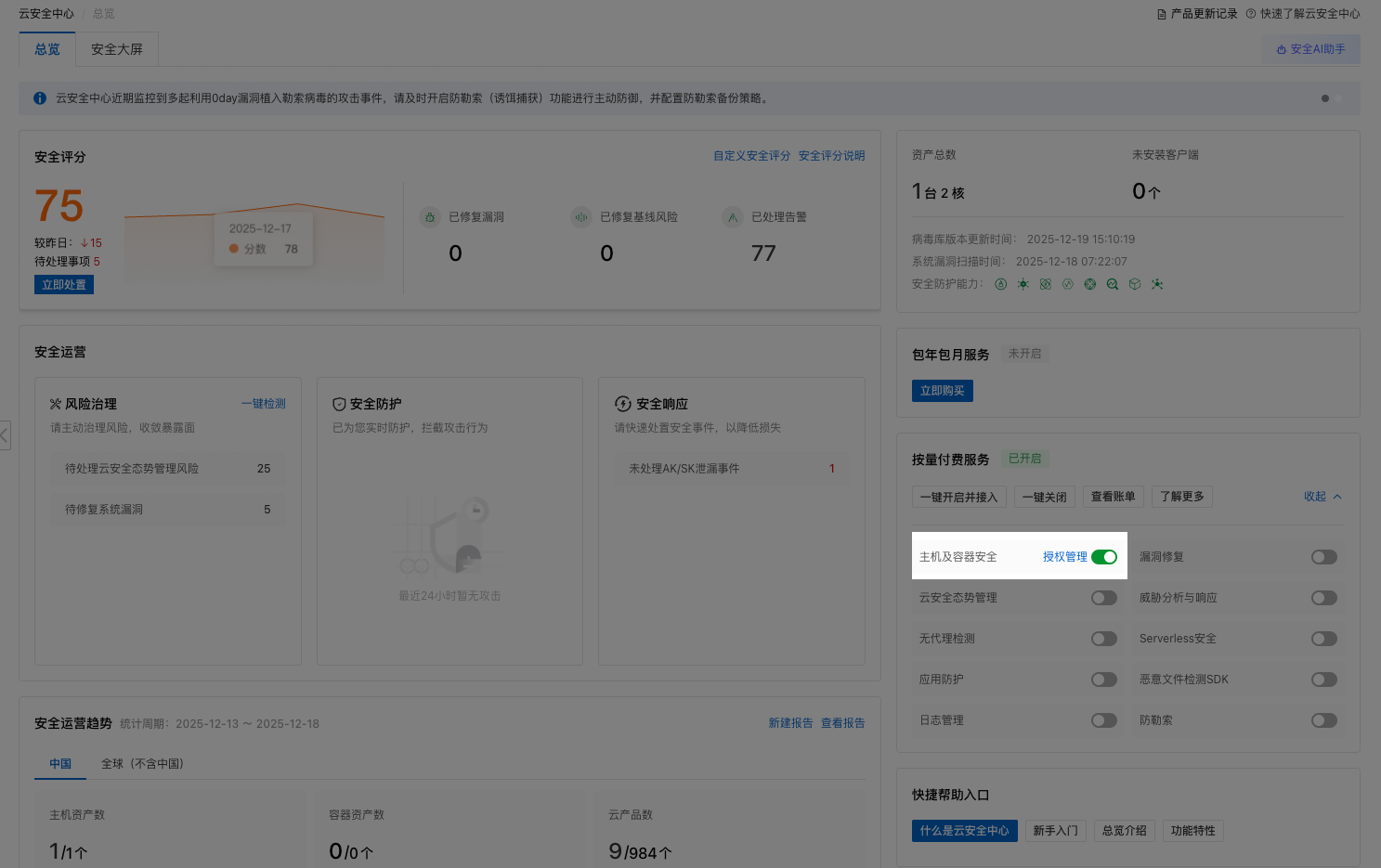Viewport: 1381px width, 868px height.
Task: Run 一键检测 in 风险治理
Action: click(264, 404)
